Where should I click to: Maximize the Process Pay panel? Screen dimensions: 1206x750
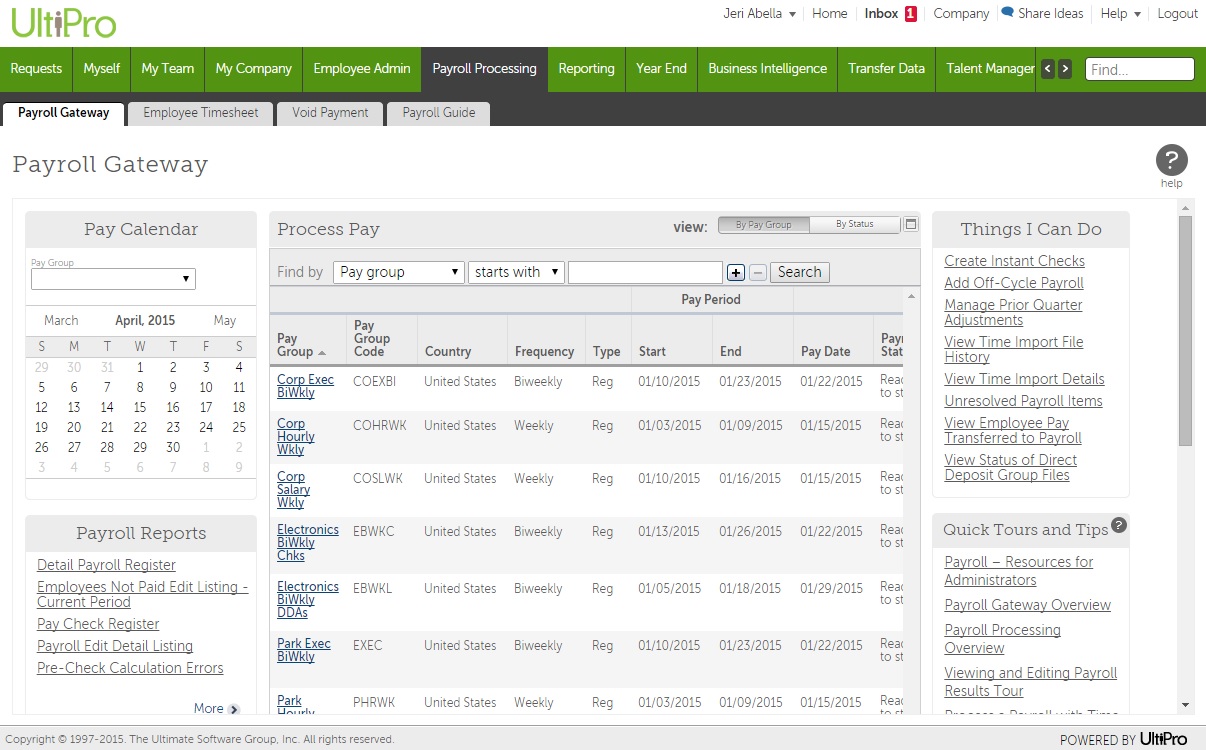911,225
